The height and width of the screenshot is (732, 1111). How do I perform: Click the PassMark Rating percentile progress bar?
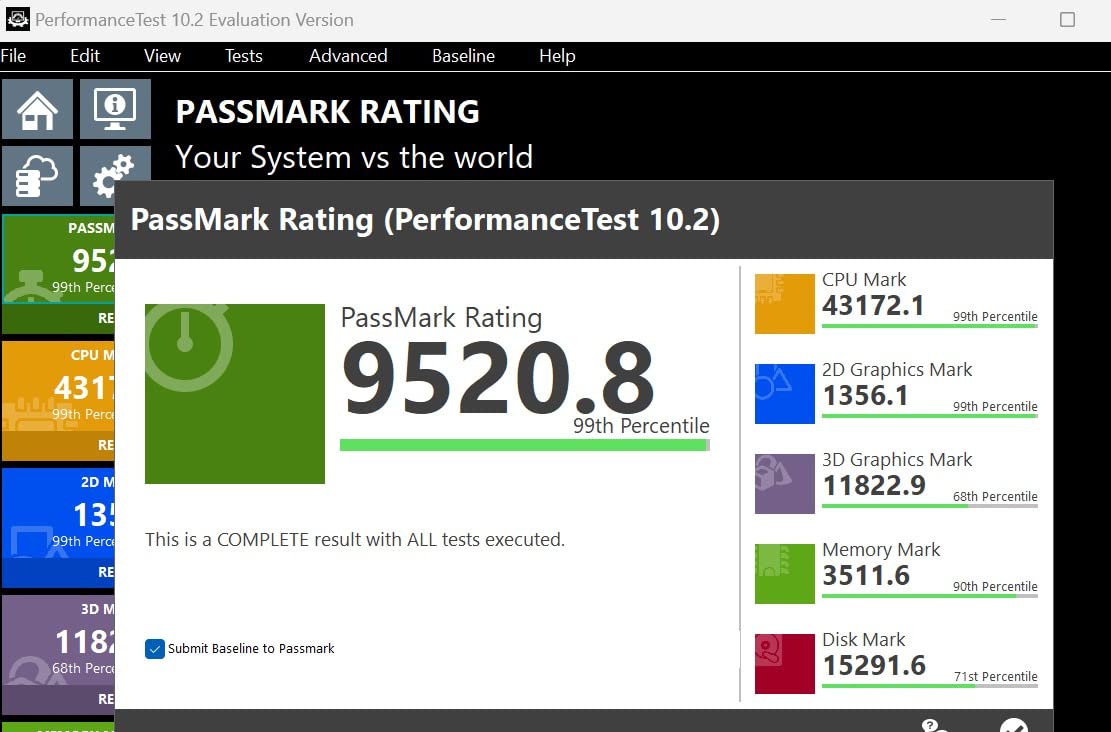(x=524, y=445)
